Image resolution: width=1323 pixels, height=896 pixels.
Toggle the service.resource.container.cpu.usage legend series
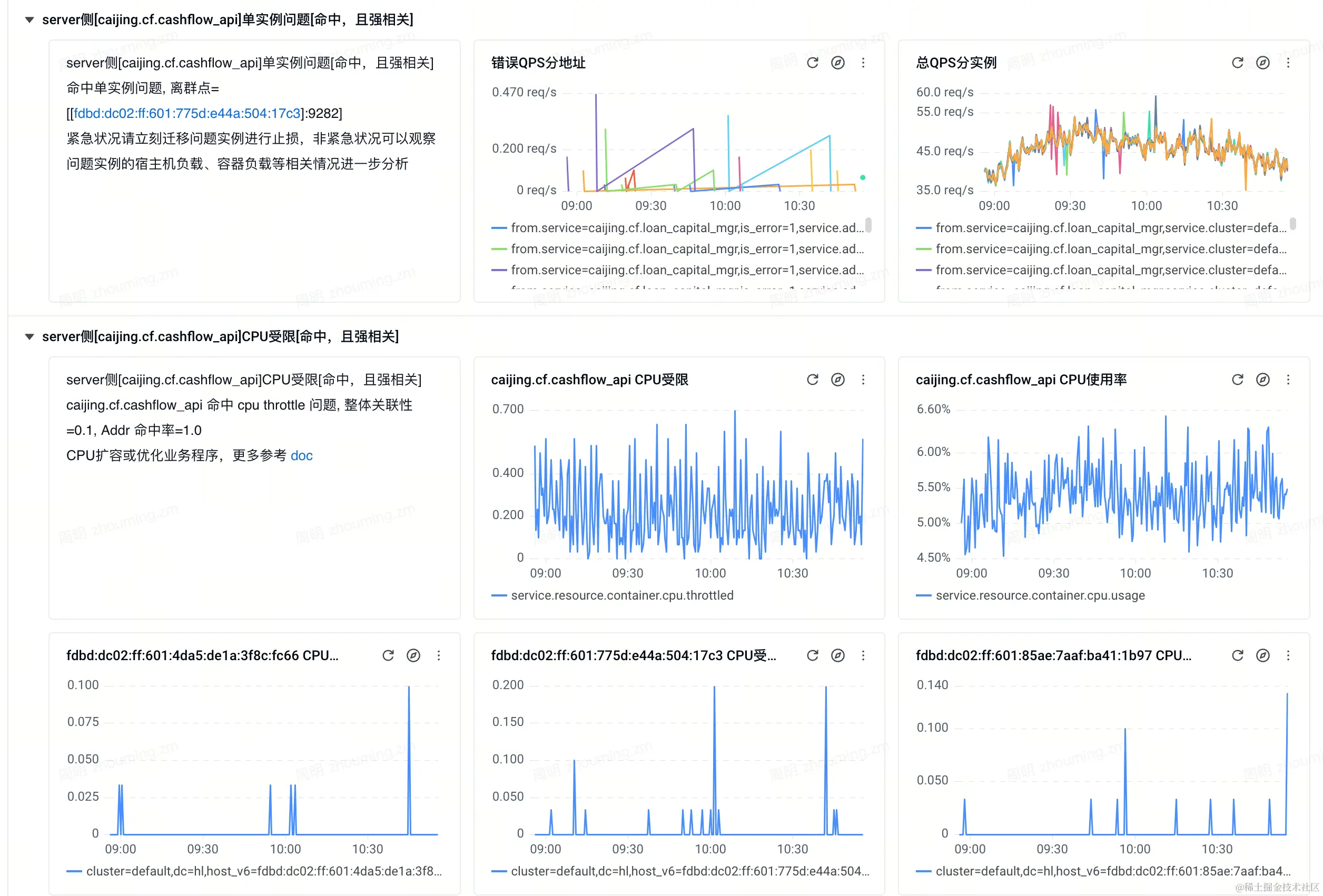1040,595
